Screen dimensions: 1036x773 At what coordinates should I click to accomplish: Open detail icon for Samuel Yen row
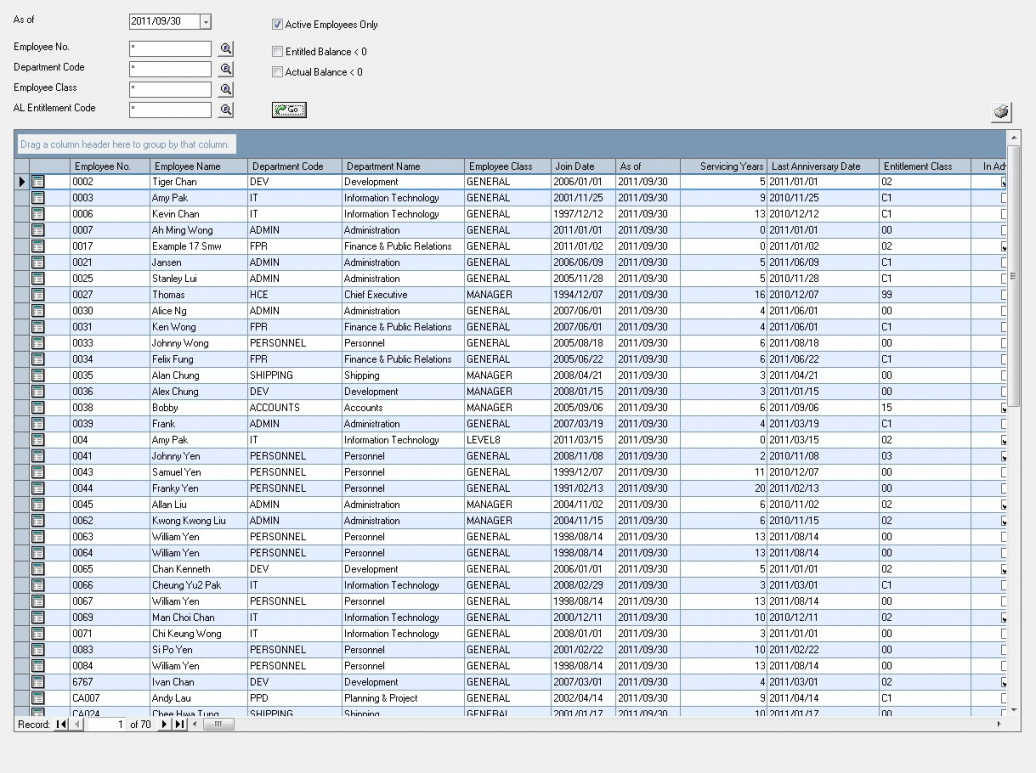tap(38, 472)
